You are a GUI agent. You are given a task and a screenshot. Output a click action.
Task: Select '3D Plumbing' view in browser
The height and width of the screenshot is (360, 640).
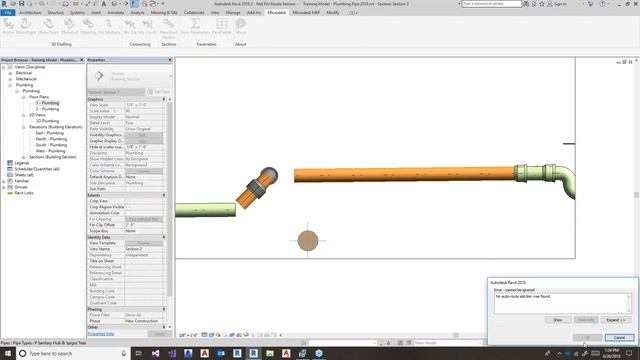(47, 121)
